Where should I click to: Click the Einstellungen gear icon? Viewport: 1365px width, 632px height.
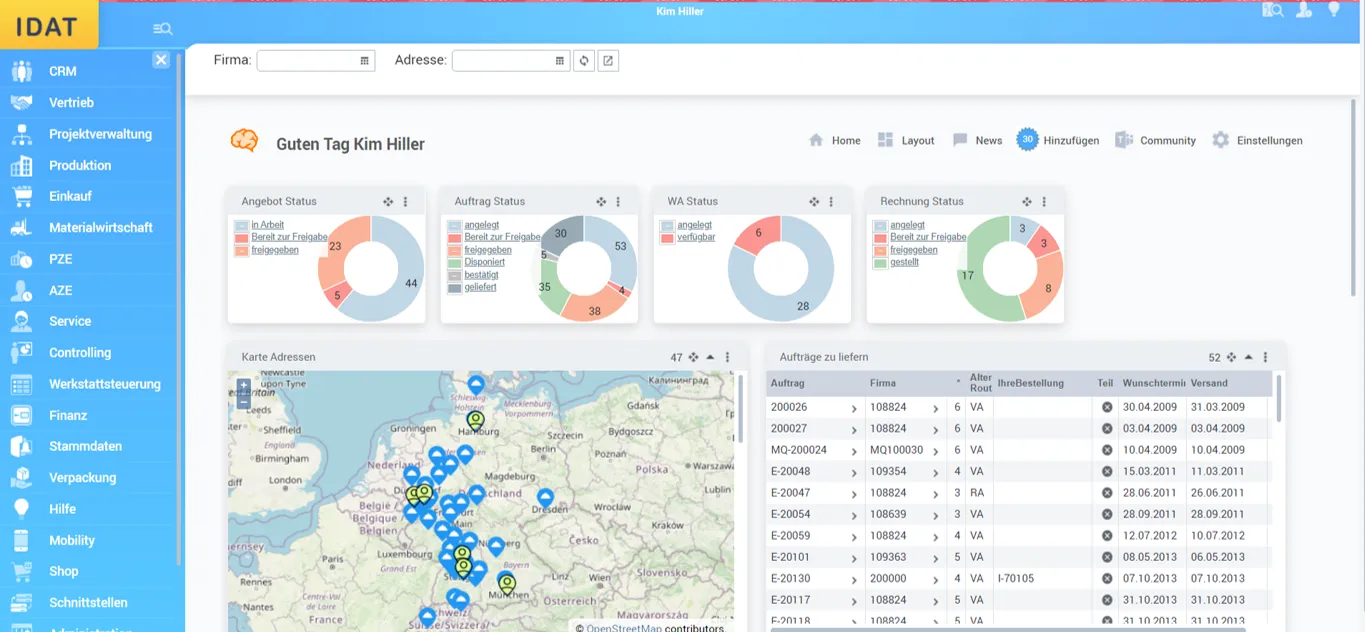(1220, 141)
